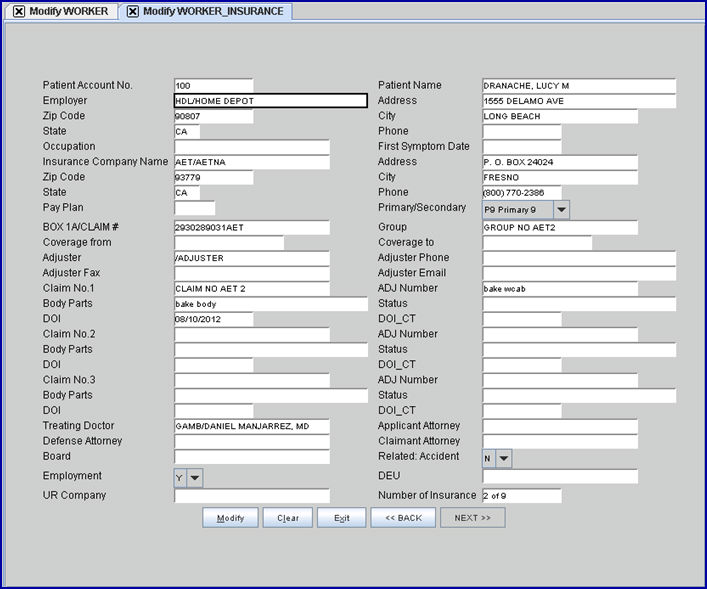
Task: Close the Modify WORKER_INSURANCE tab X icon
Action: [133, 11]
